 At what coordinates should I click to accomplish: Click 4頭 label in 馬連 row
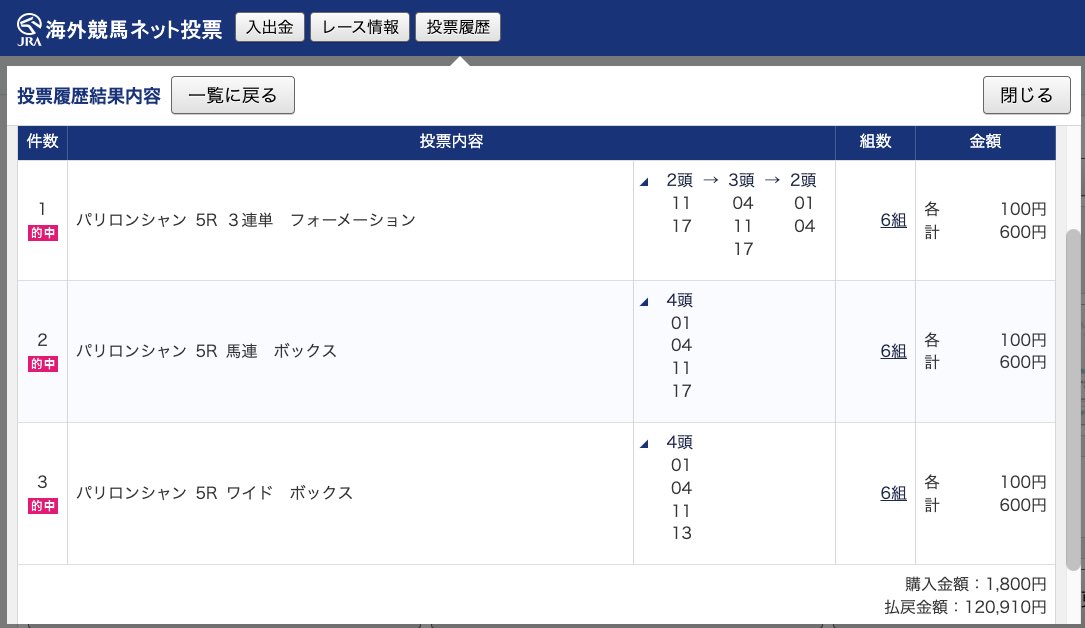click(680, 300)
